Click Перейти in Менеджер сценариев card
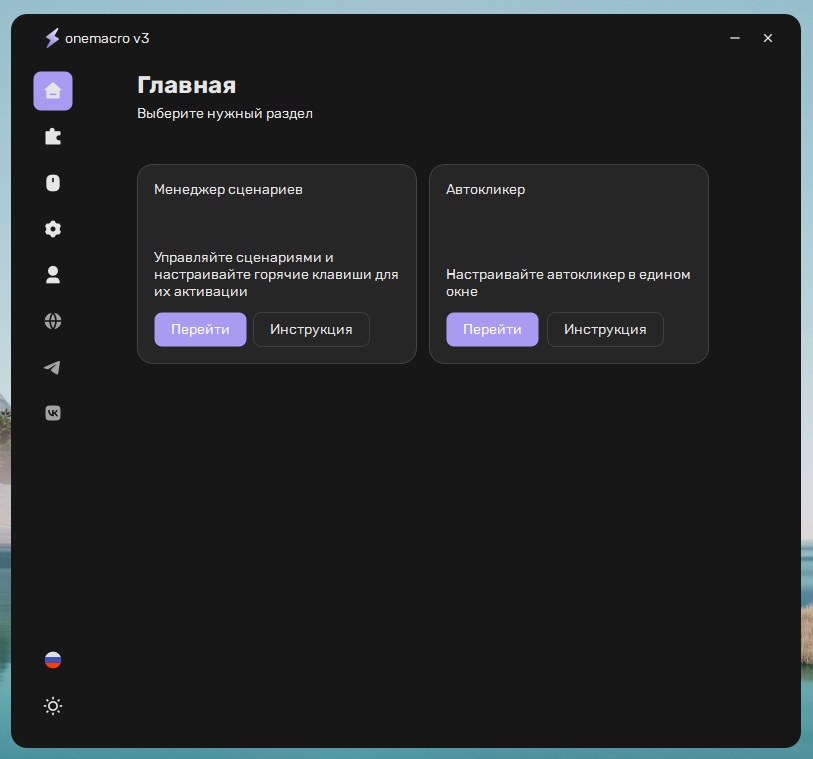This screenshot has width=813, height=759. point(200,329)
